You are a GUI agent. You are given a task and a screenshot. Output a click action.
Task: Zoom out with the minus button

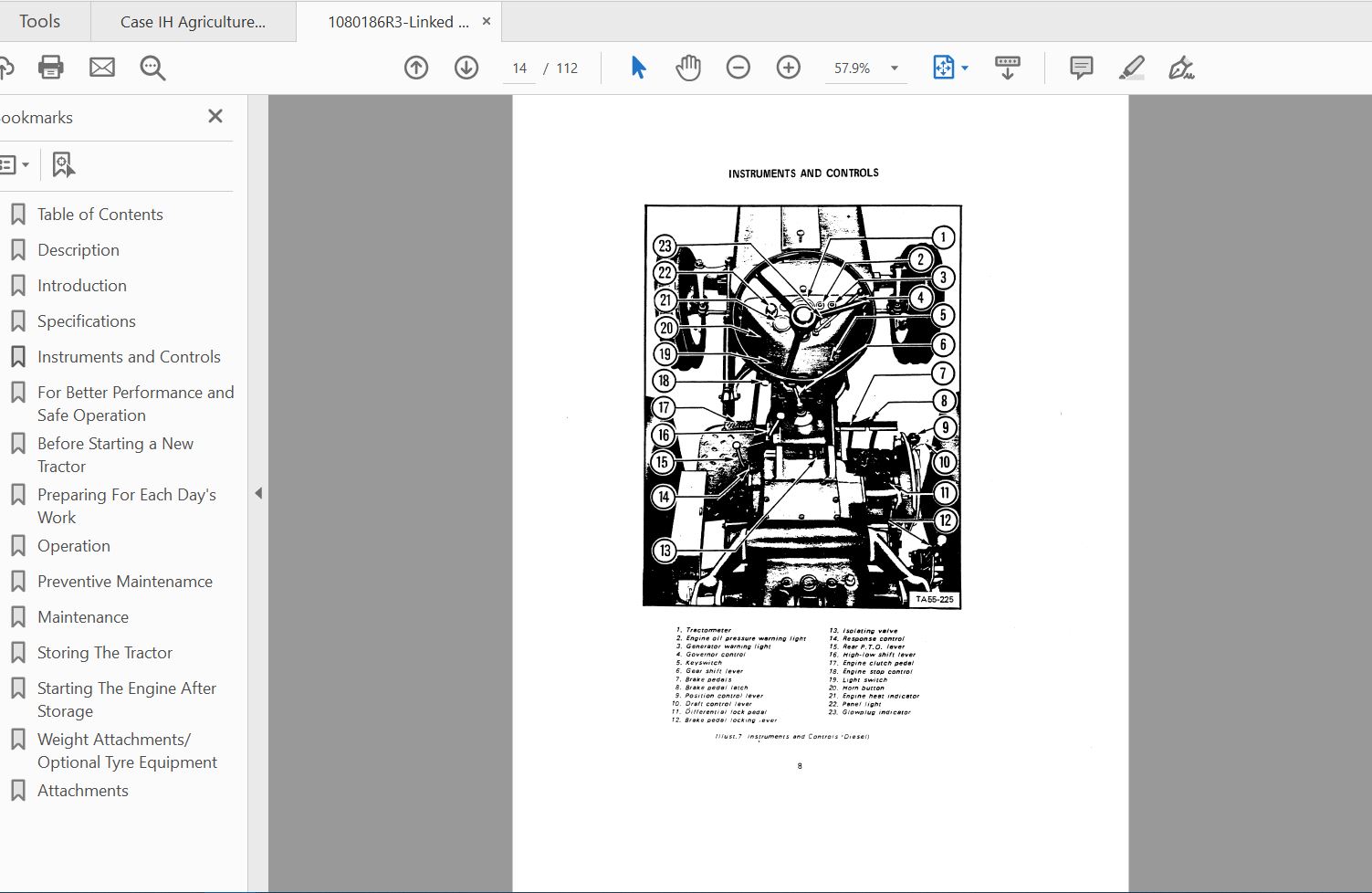click(738, 68)
